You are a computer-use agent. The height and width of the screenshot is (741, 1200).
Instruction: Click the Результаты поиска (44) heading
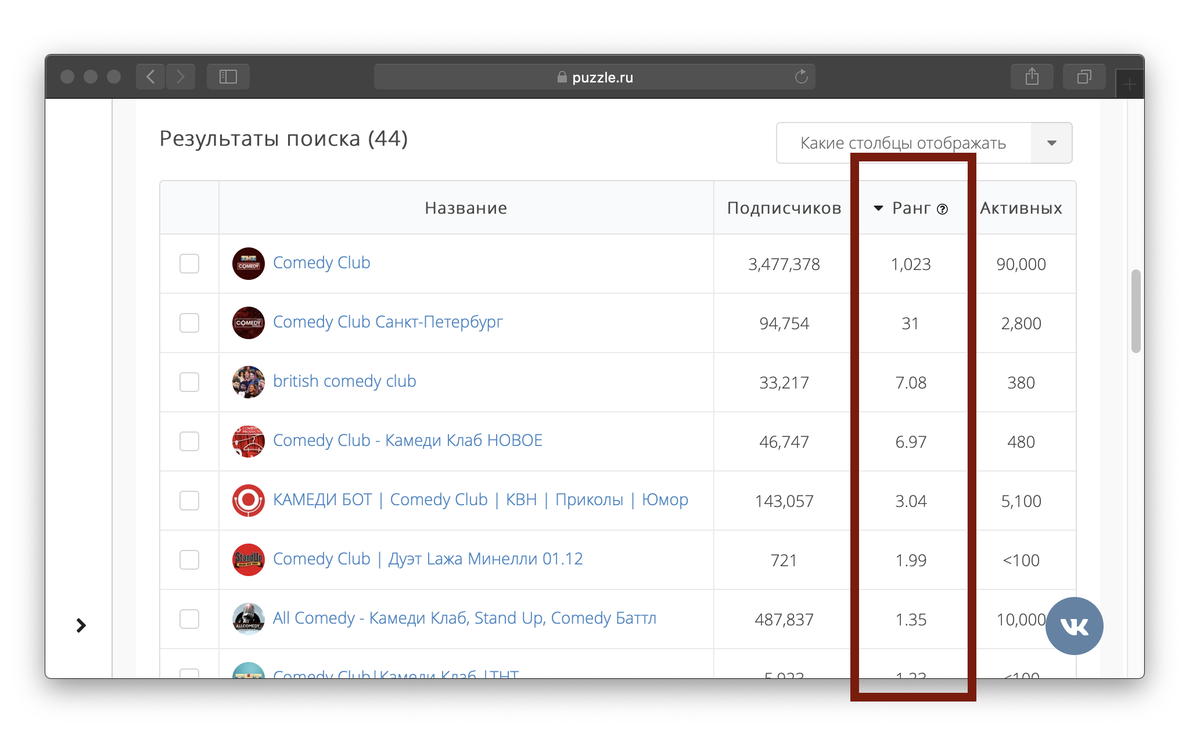pos(284,139)
